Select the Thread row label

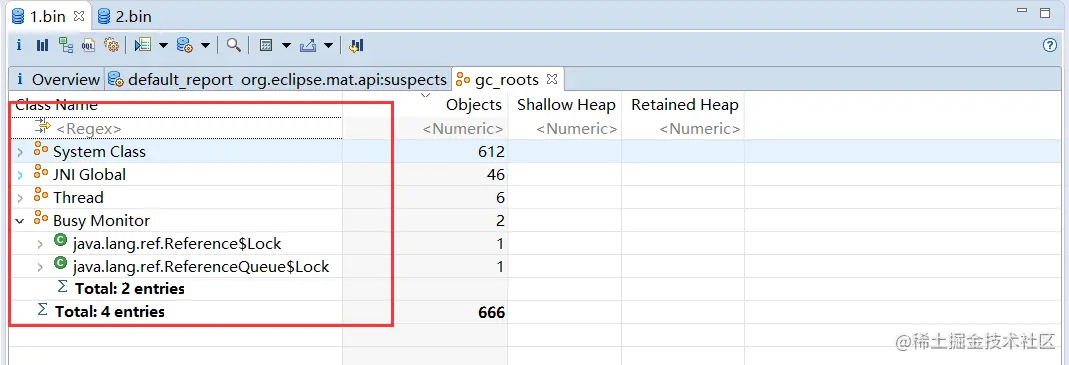(78, 198)
